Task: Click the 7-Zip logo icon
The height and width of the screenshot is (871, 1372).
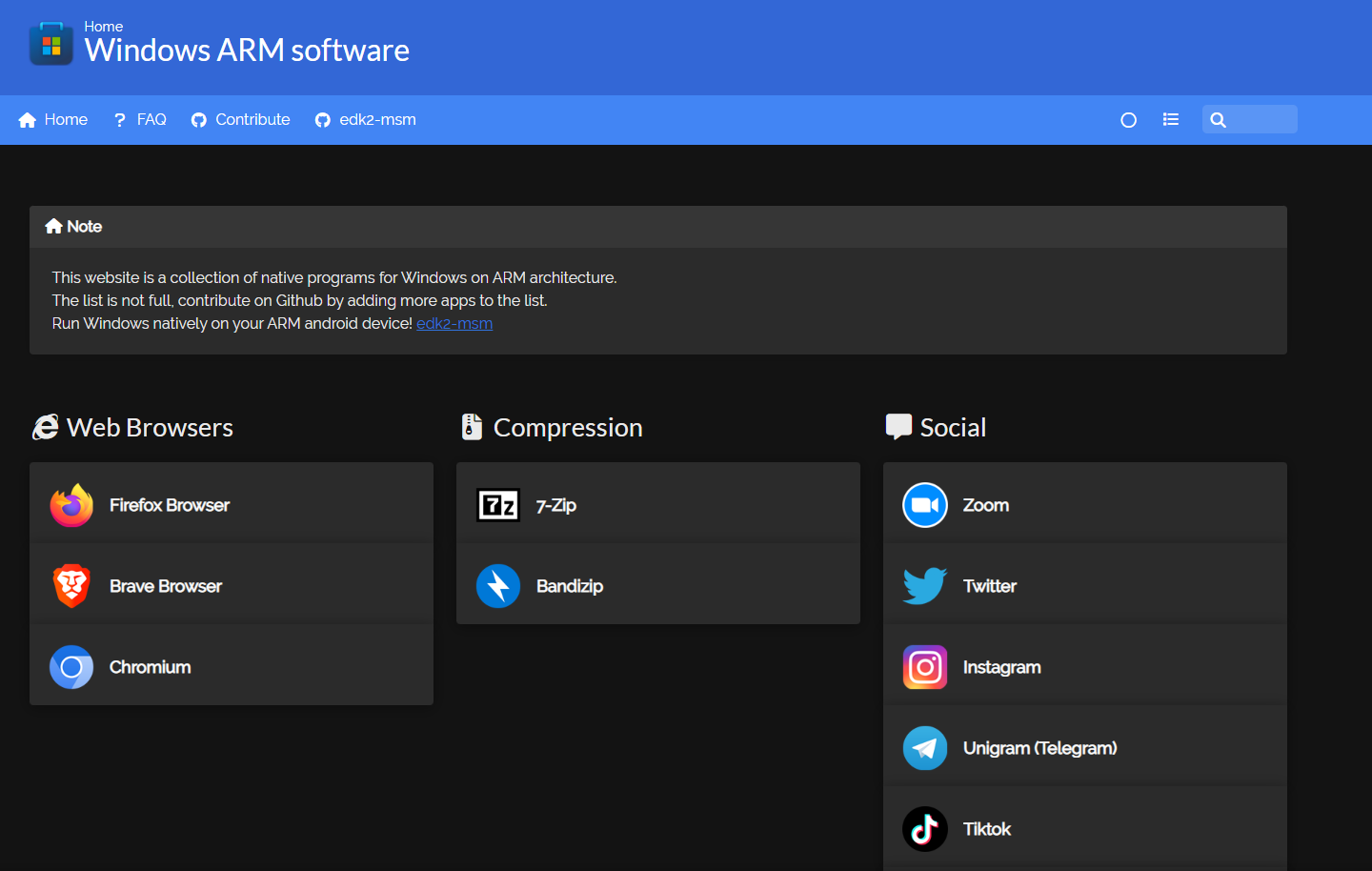Action: [x=498, y=505]
